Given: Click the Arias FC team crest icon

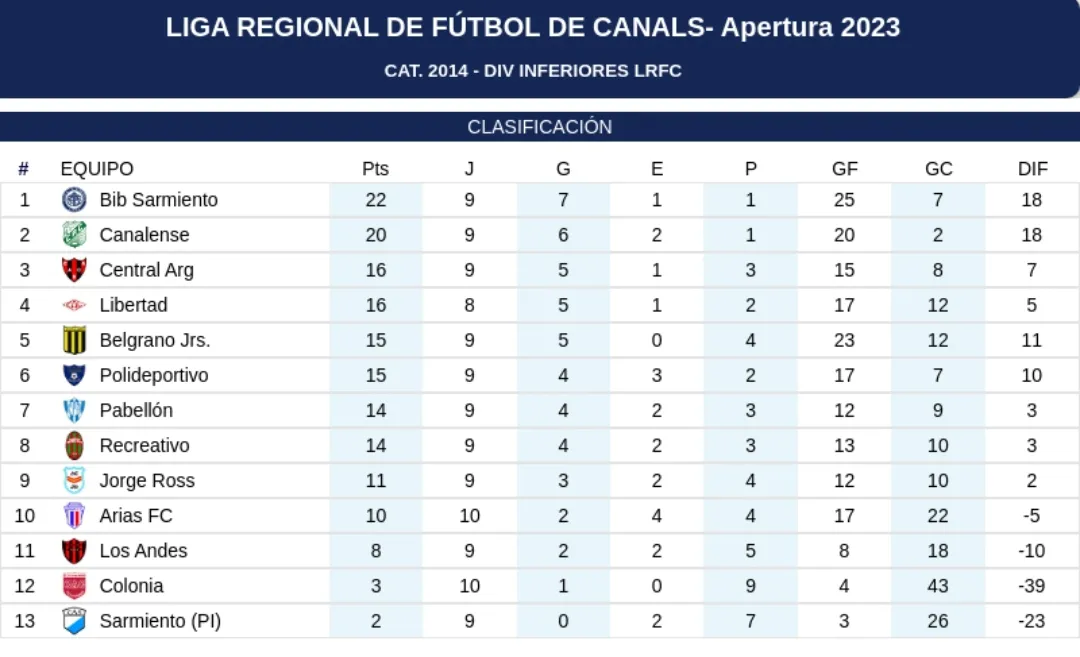Looking at the screenshot, I should [x=74, y=515].
